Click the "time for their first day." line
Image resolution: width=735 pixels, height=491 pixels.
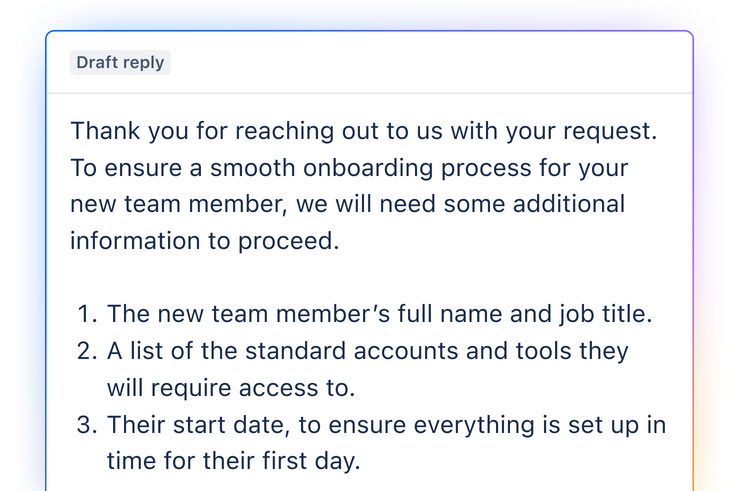click(233, 461)
